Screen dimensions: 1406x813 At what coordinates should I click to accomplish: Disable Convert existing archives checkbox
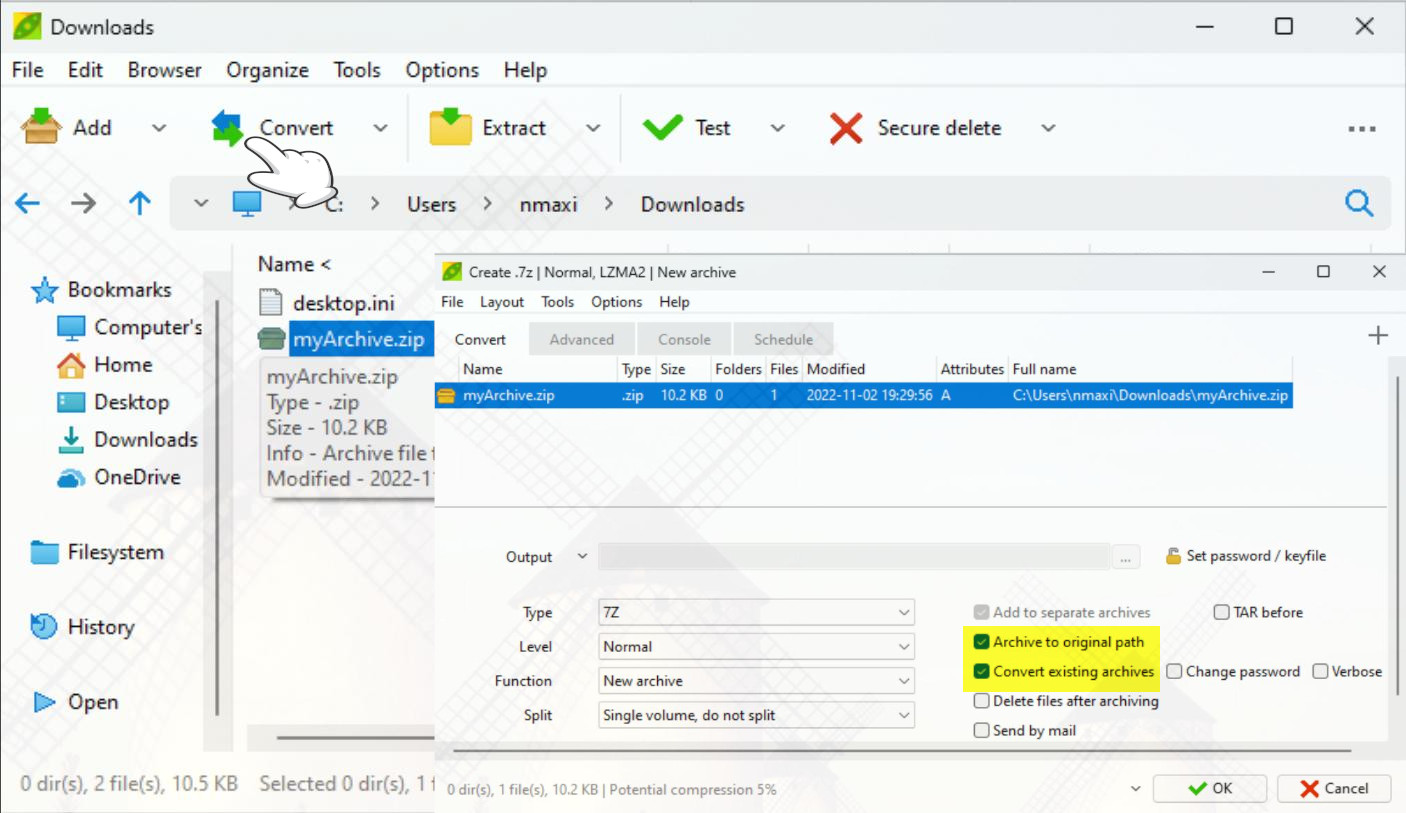coord(982,672)
